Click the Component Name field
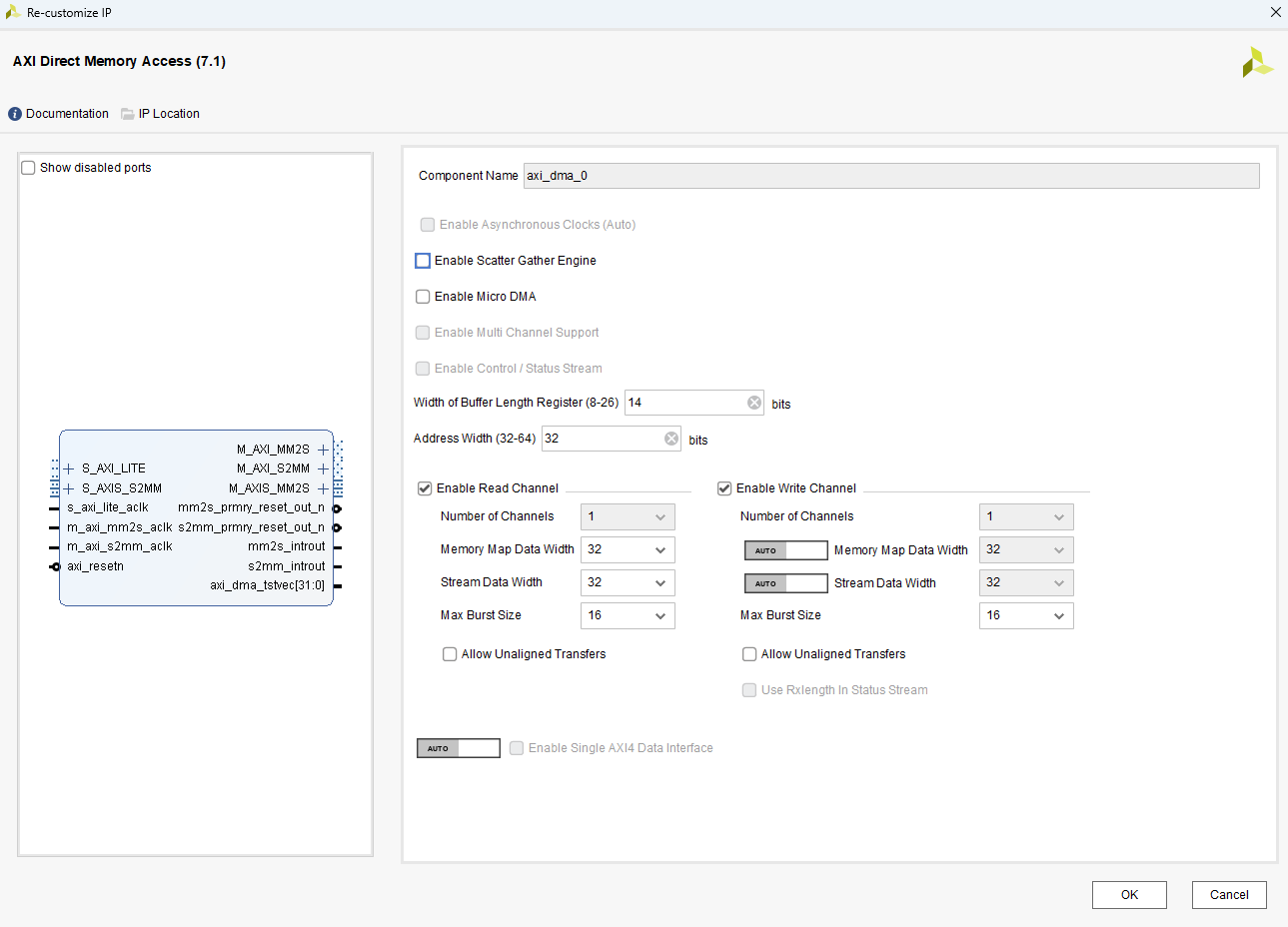 [x=891, y=176]
